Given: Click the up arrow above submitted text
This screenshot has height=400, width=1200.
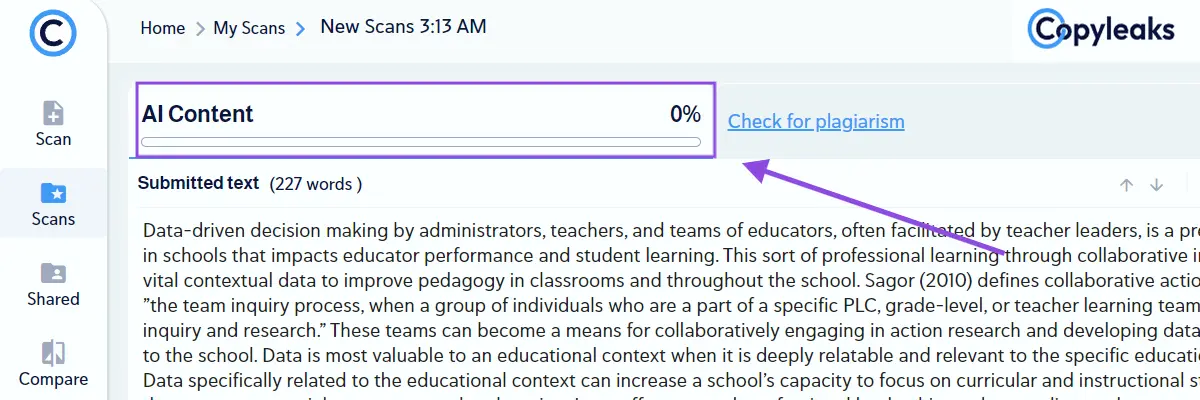Looking at the screenshot, I should [1126, 185].
